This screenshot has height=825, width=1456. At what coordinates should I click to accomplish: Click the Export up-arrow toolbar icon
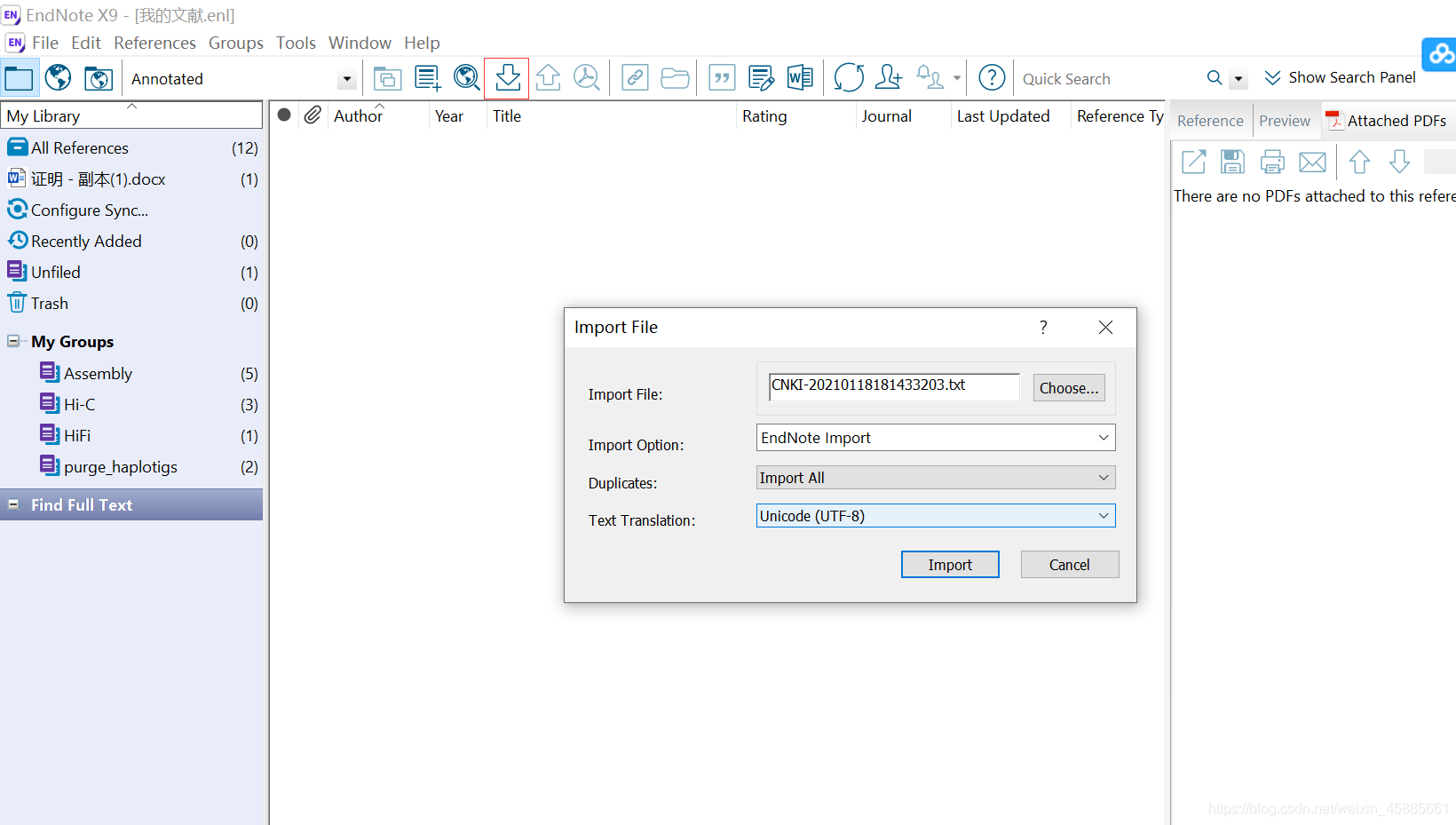548,78
